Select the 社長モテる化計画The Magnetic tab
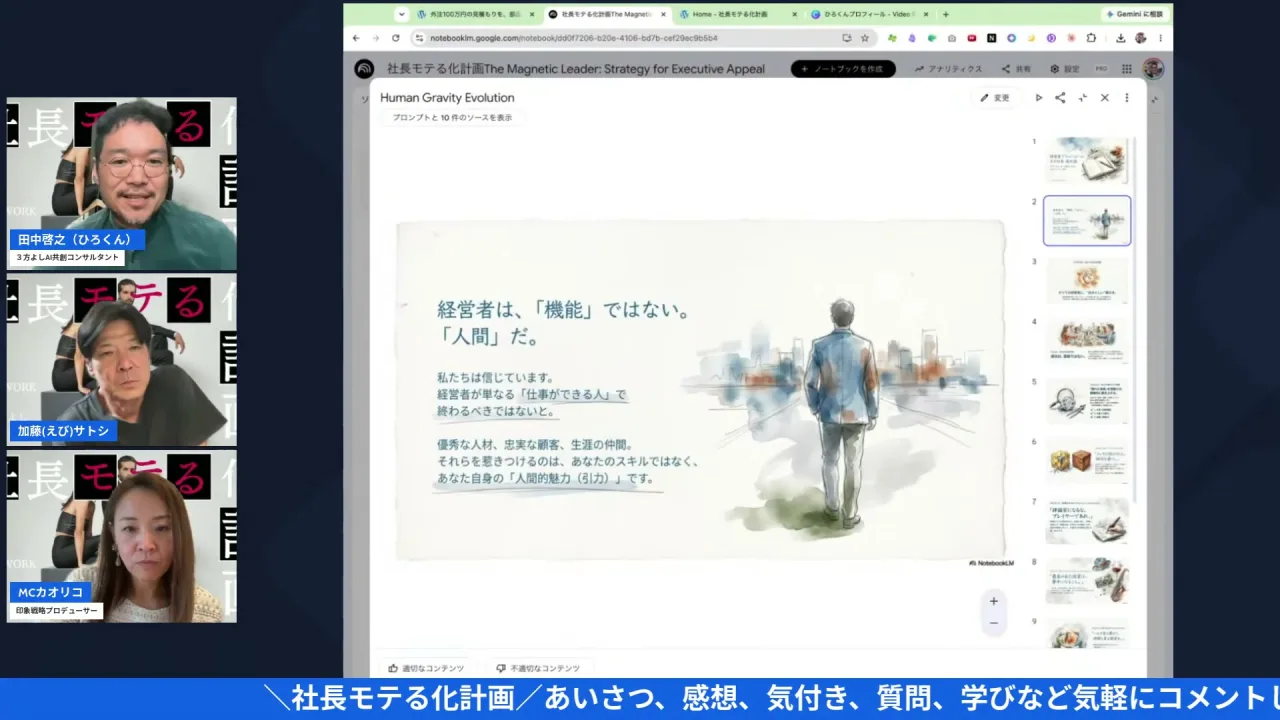Image resolution: width=1280 pixels, height=720 pixels. coord(606,14)
